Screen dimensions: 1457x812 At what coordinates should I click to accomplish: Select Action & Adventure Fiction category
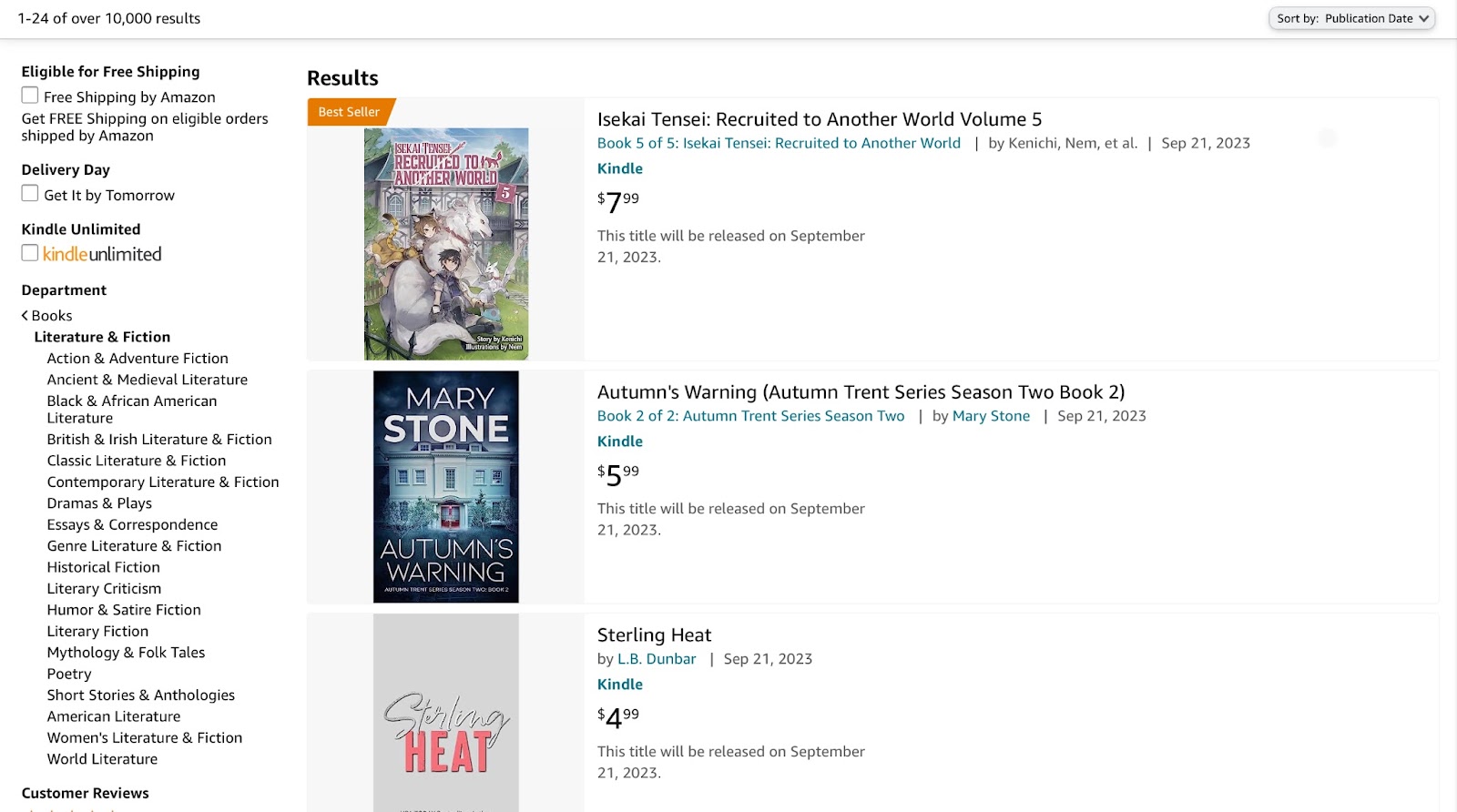click(x=138, y=359)
